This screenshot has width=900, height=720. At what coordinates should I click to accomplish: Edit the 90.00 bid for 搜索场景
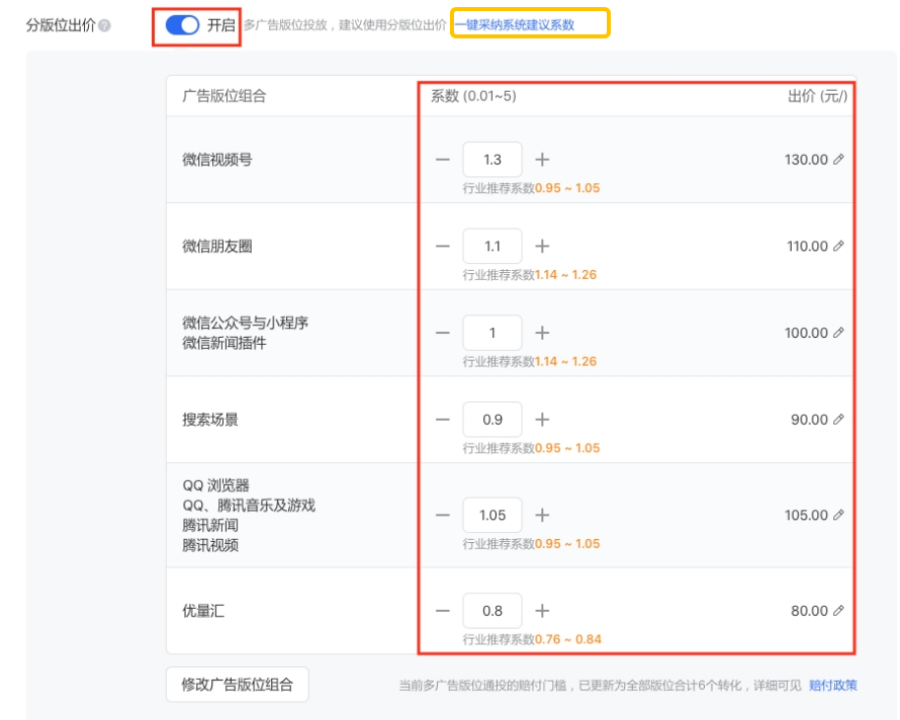pyautogui.click(x=839, y=420)
